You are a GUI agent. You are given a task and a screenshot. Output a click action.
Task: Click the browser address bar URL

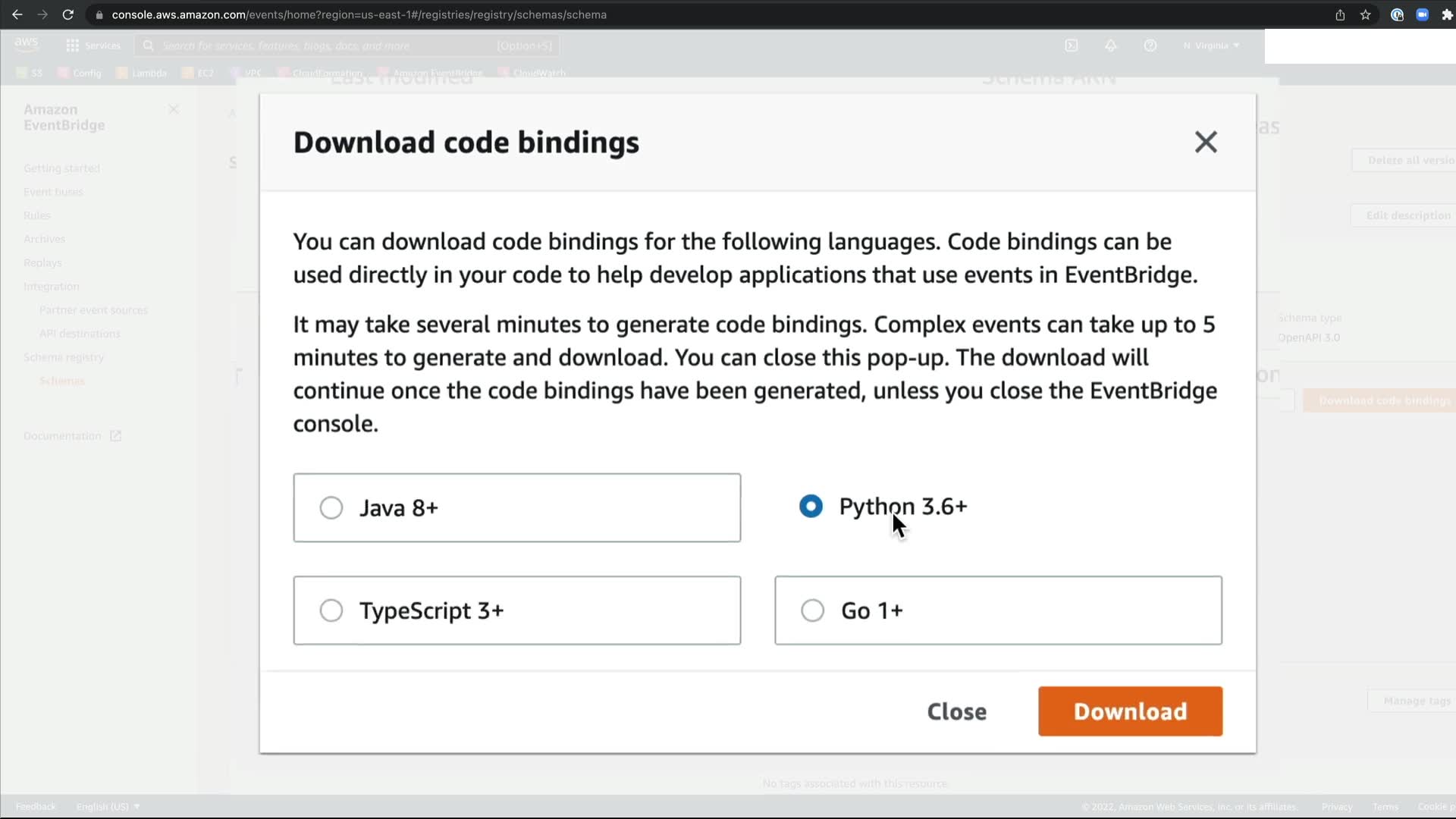coord(359,14)
